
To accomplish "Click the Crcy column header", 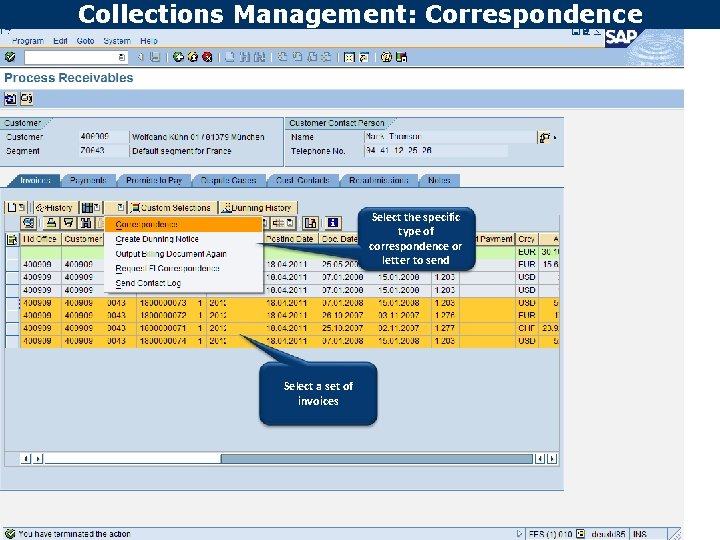I will (x=527, y=239).
